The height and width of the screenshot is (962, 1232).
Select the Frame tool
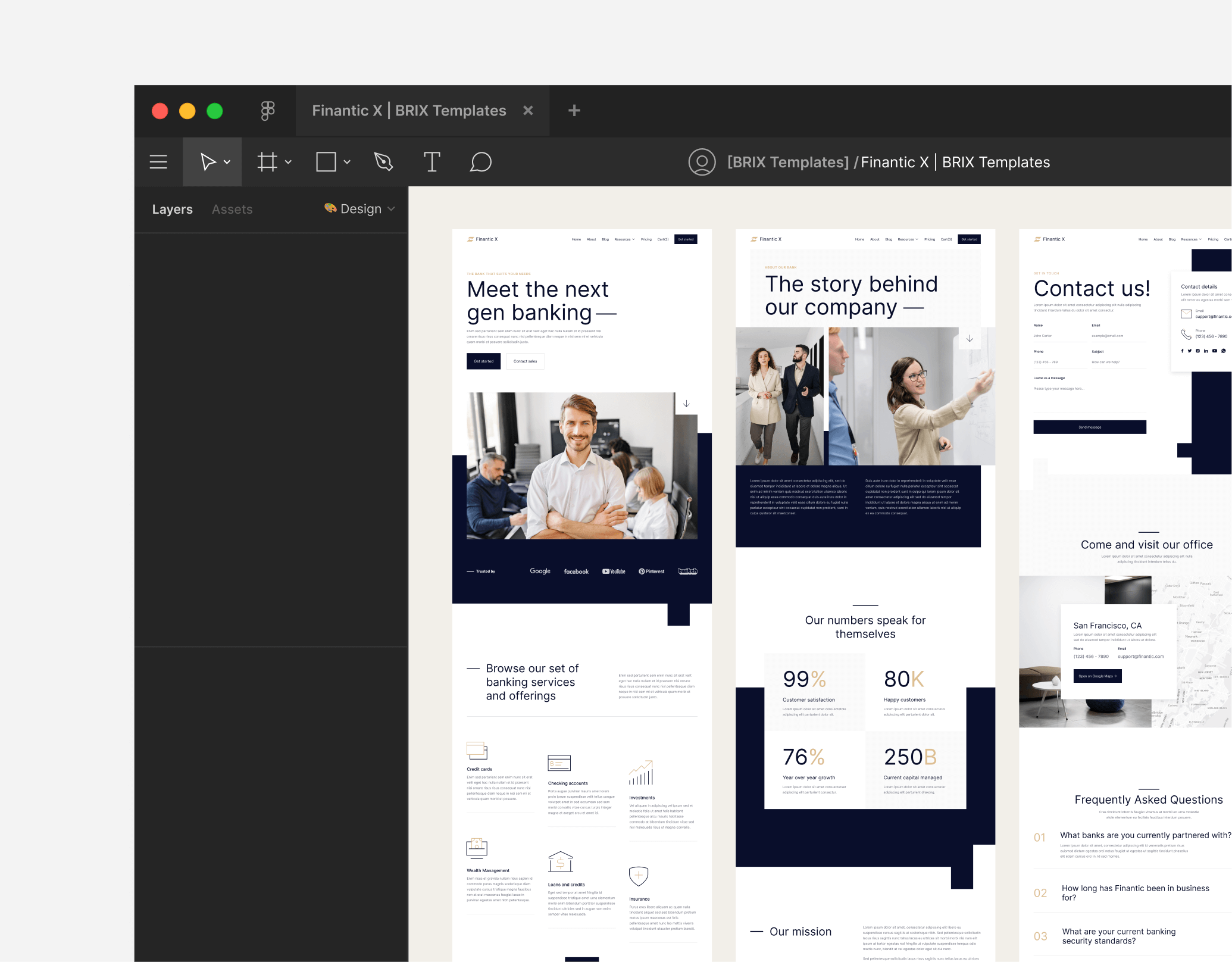(x=268, y=161)
